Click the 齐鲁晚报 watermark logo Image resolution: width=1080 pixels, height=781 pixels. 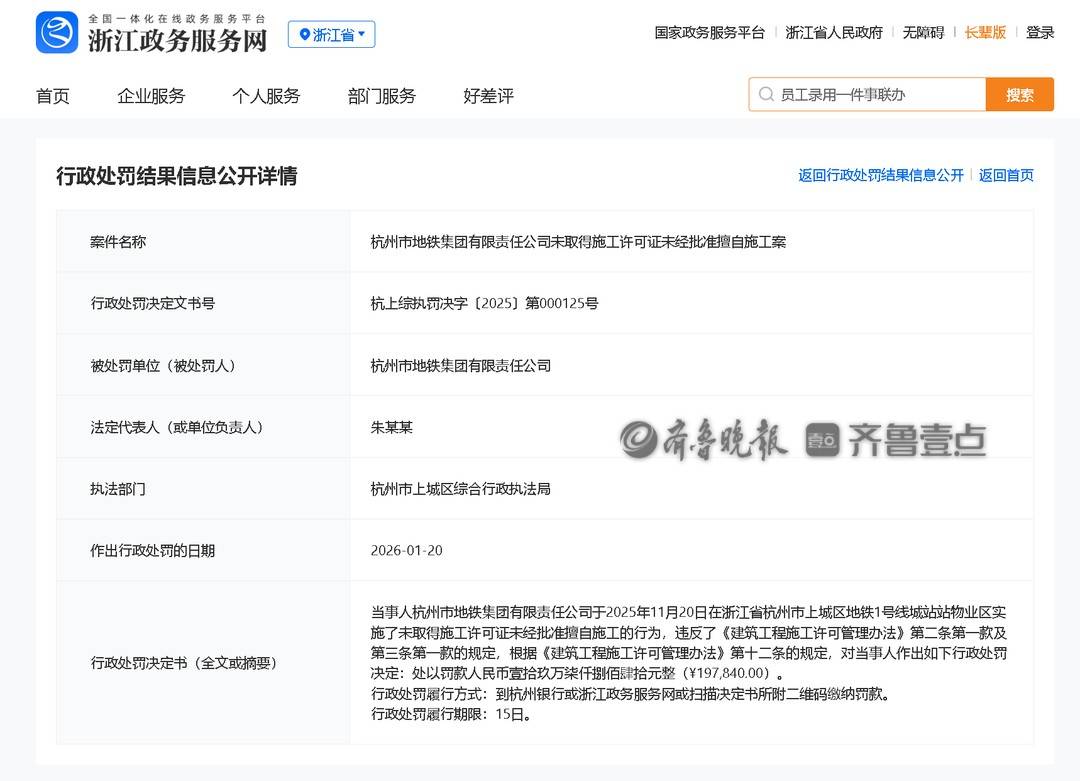click(704, 440)
